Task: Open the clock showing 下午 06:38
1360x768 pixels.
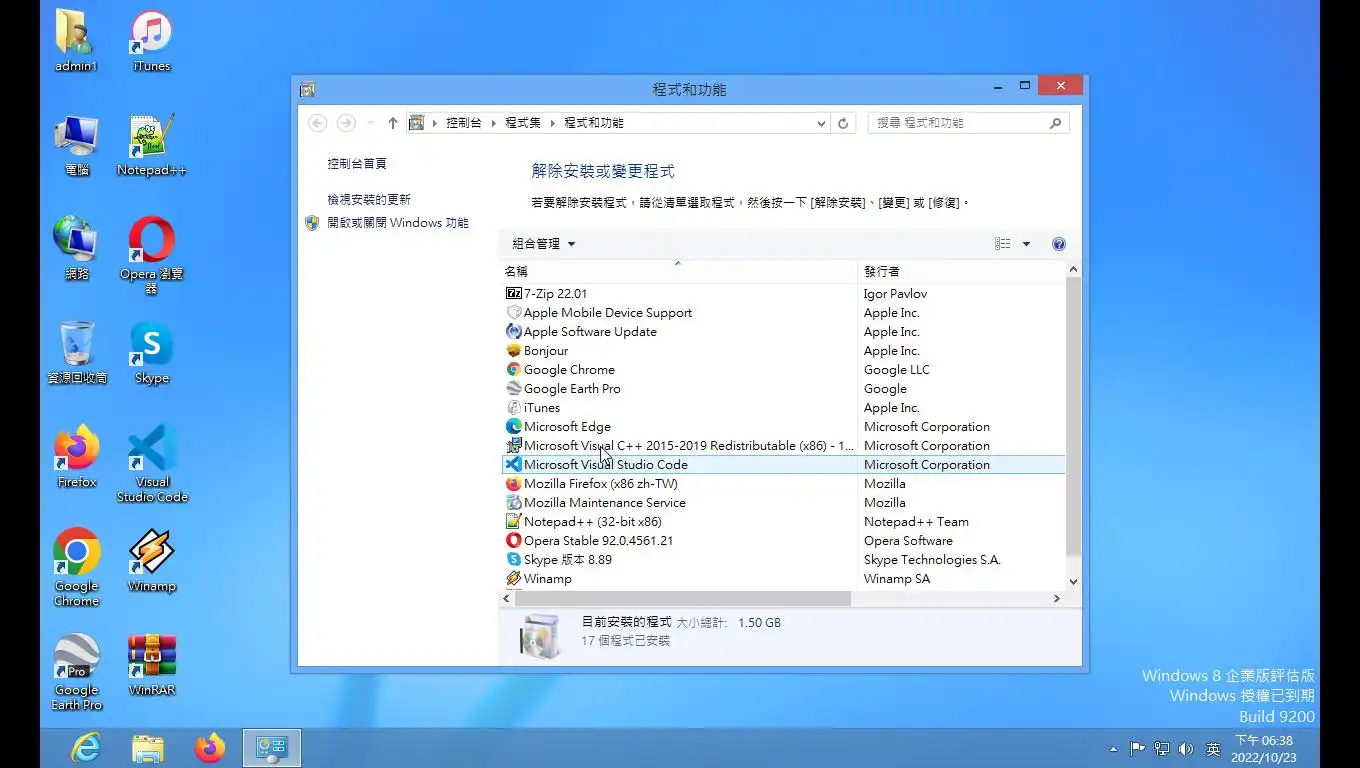Action: [1264, 749]
